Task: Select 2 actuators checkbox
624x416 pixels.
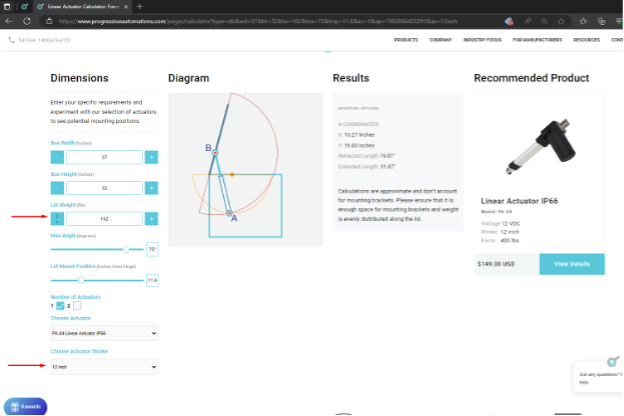Action: [x=77, y=306]
